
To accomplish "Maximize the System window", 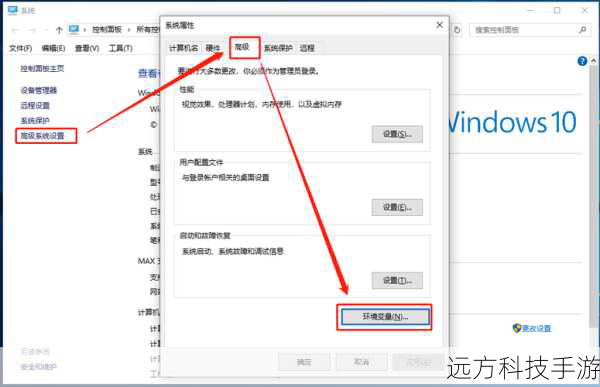I will pos(557,10).
